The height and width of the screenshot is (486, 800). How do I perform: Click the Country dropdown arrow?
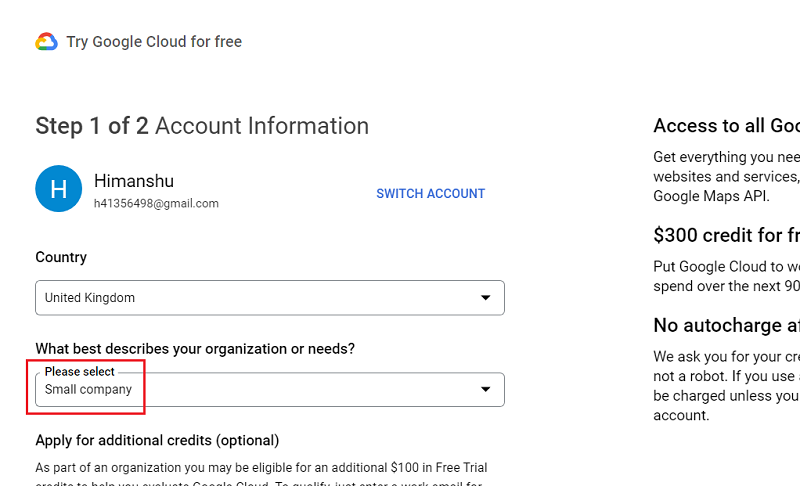(485, 297)
